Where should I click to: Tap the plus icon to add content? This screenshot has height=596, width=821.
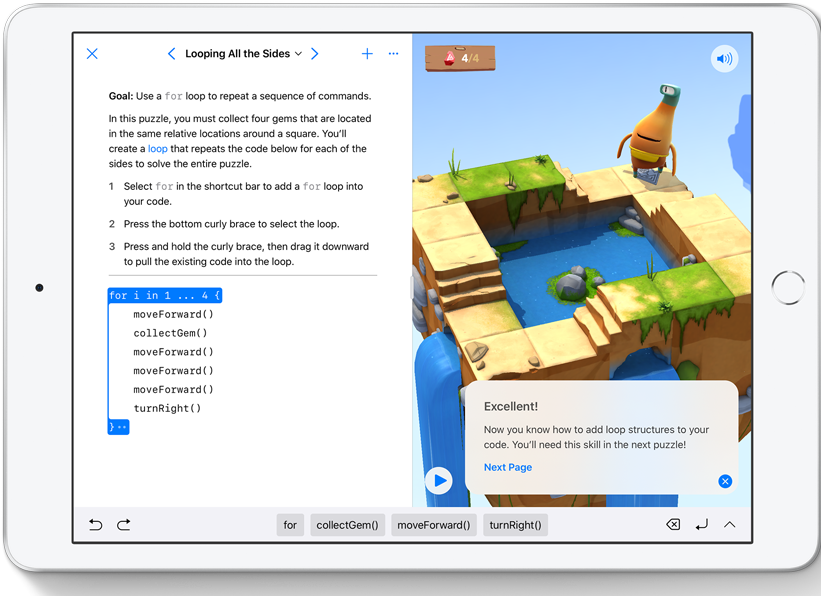[x=367, y=54]
